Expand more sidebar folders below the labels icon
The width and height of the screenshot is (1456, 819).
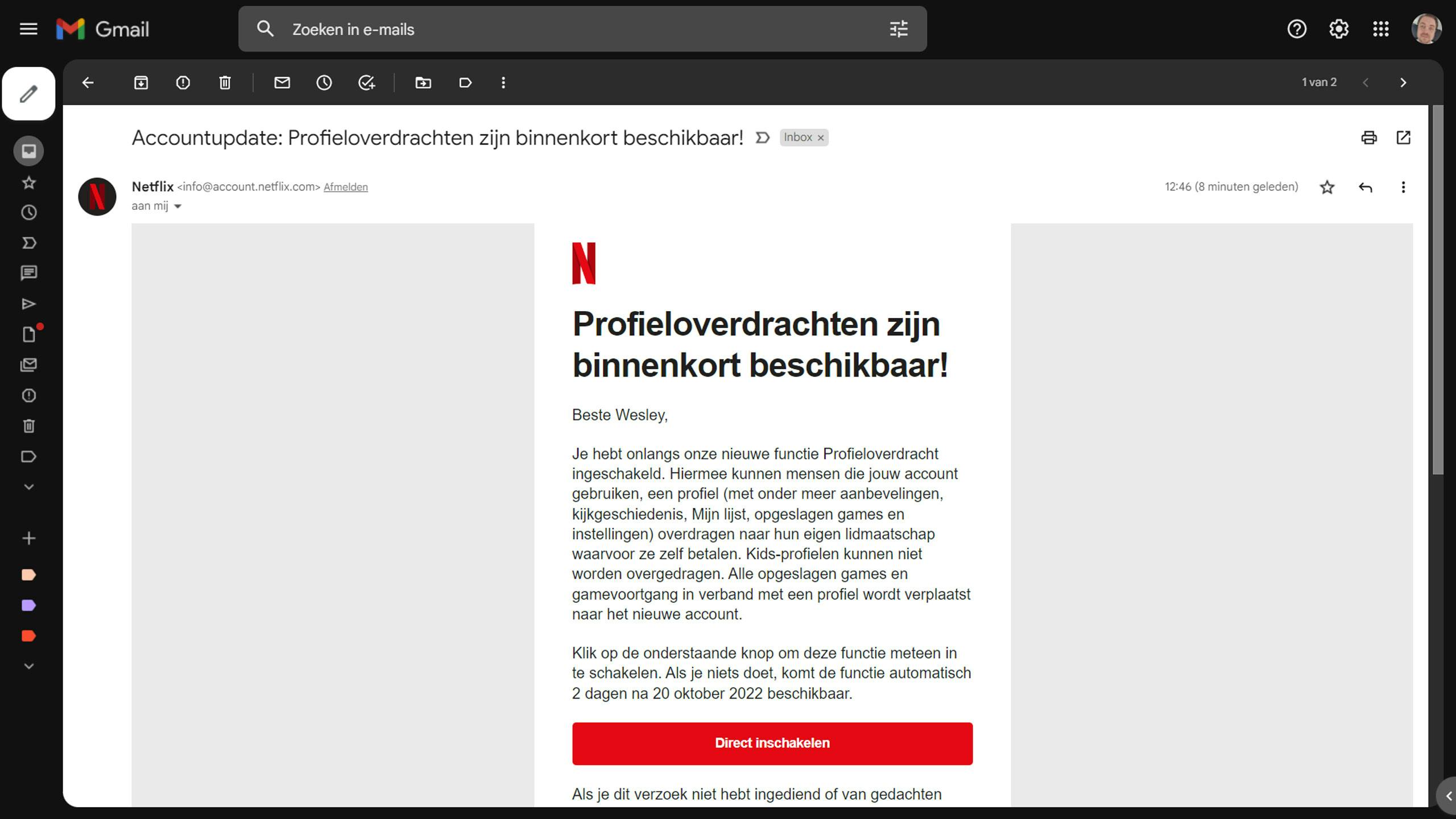(28, 487)
